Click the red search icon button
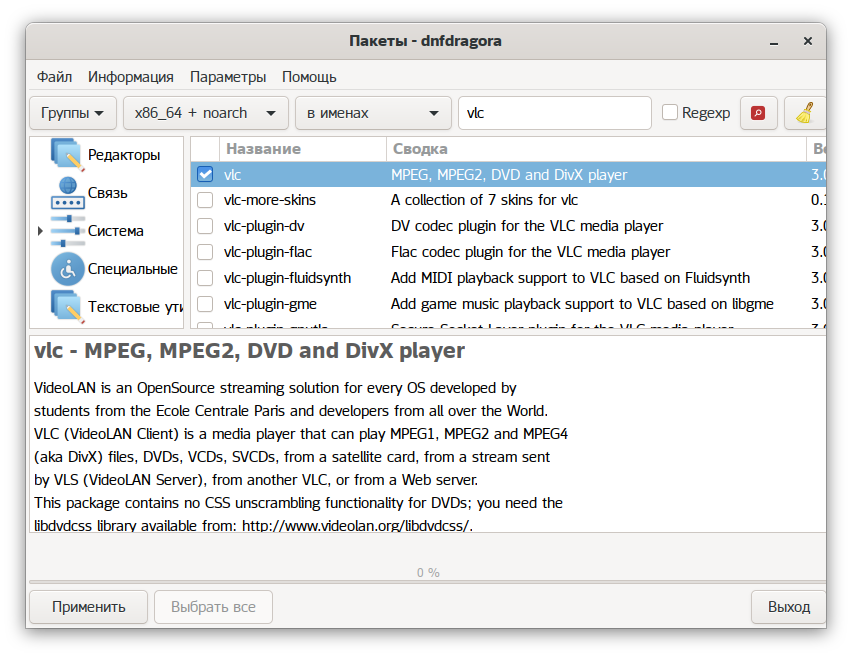This screenshot has height=657, width=852. (758, 113)
